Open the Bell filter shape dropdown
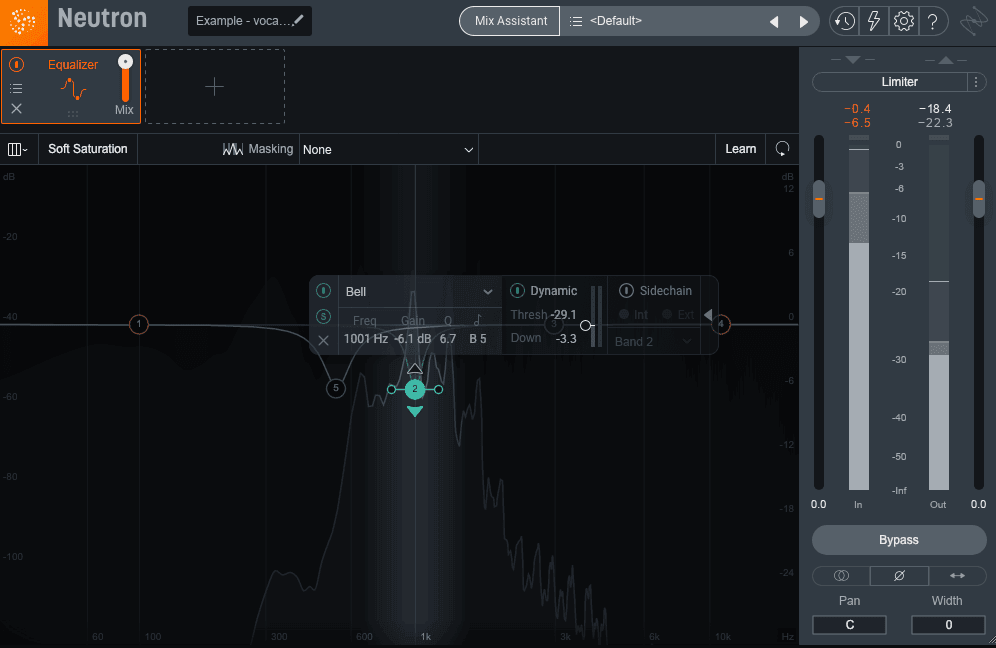 tap(419, 292)
